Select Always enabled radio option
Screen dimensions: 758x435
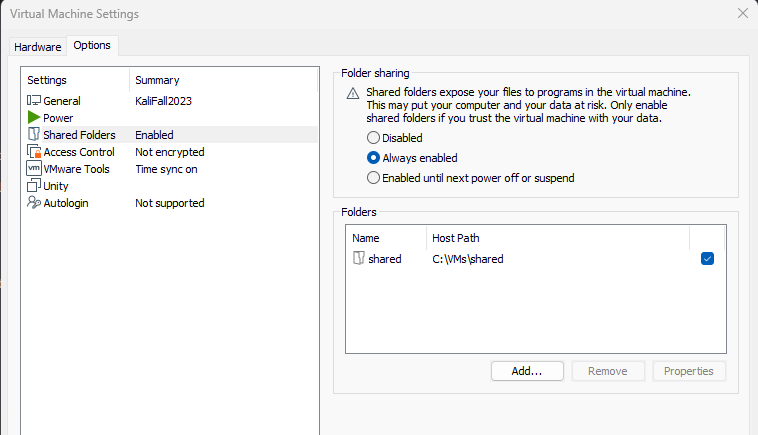click(x=373, y=158)
